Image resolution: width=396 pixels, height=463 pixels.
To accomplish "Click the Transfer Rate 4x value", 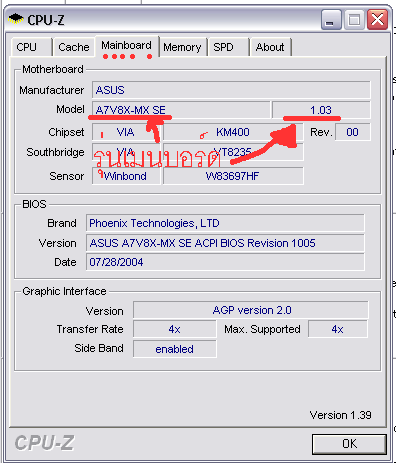I will tap(174, 329).
